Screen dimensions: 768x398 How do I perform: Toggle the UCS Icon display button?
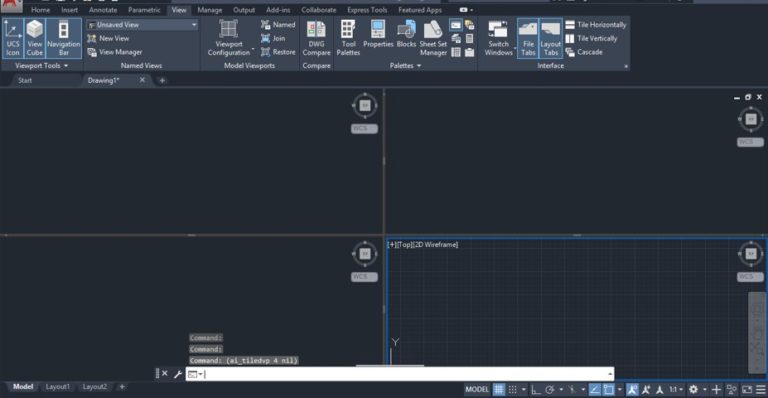click(13, 38)
